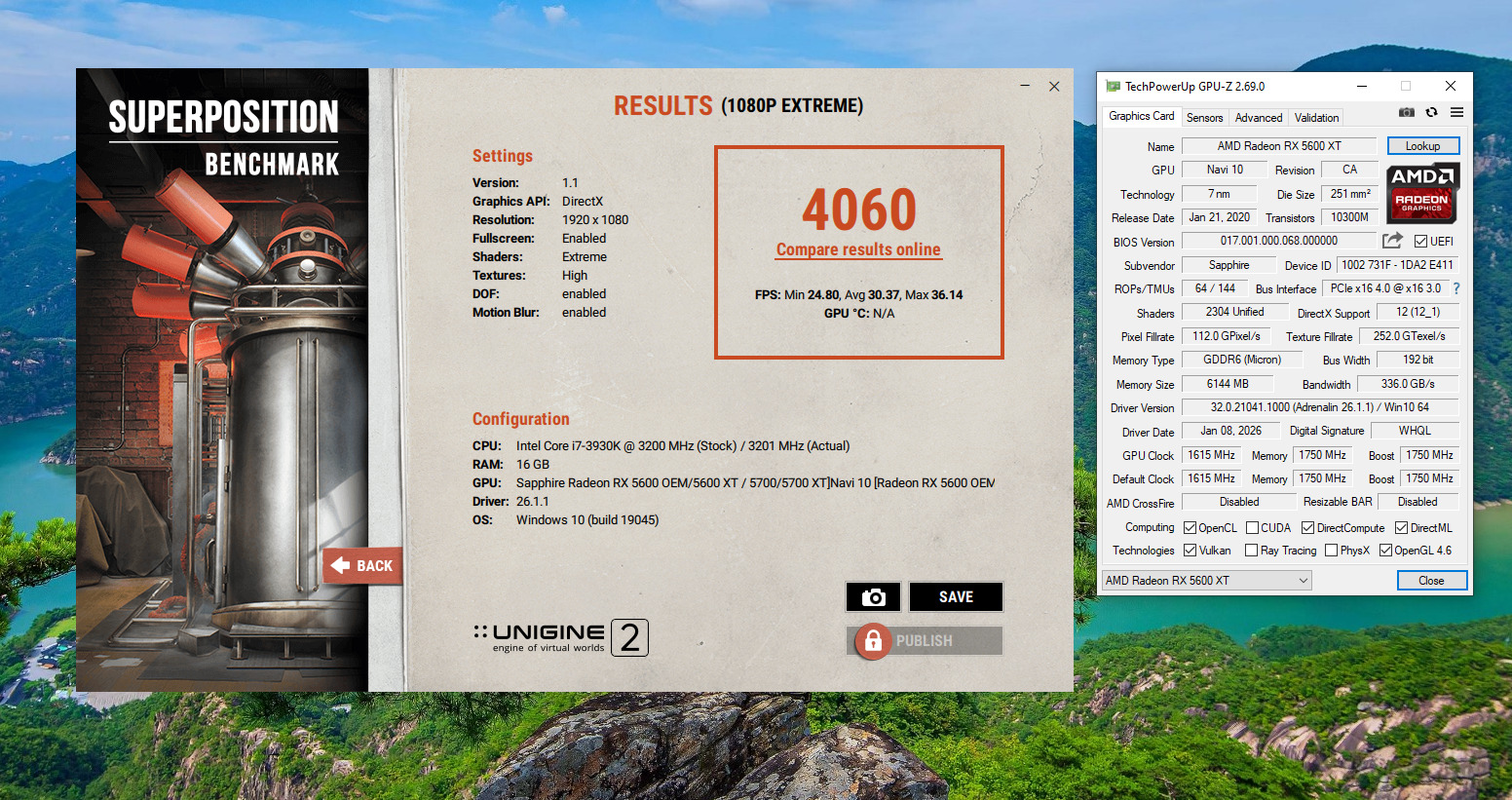Screen dimensions: 1512x800
Task: Click the Close button in GPU-Z
Action: tap(1431, 581)
